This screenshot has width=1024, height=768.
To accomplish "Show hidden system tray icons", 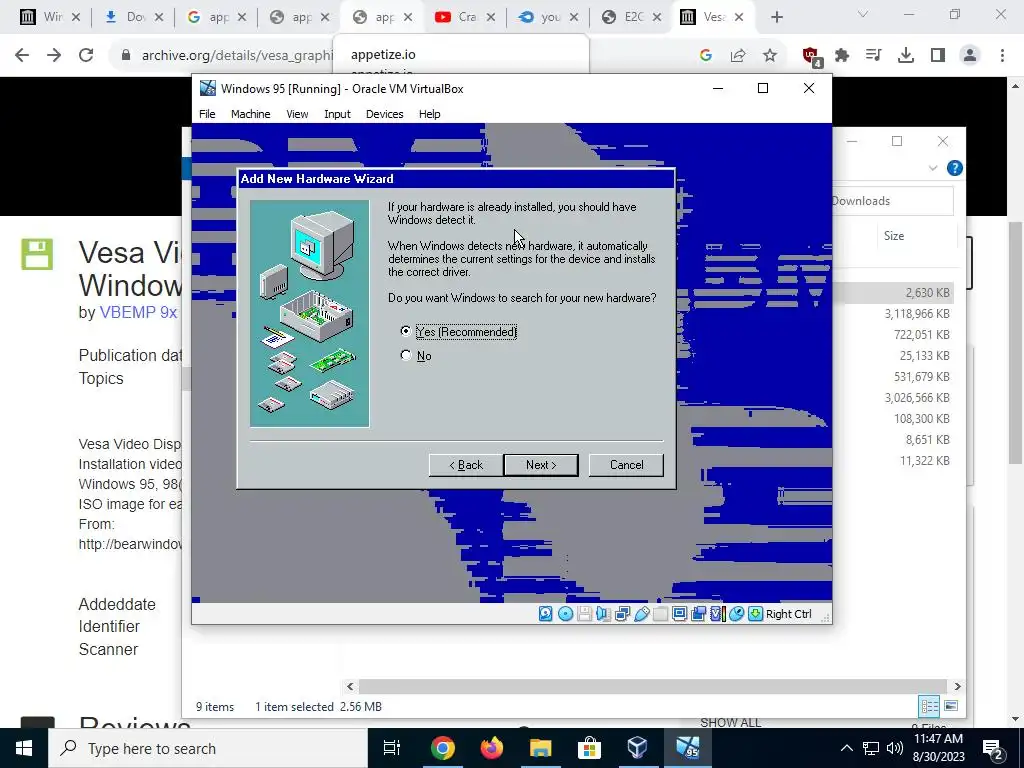I will pyautogui.click(x=846, y=748).
